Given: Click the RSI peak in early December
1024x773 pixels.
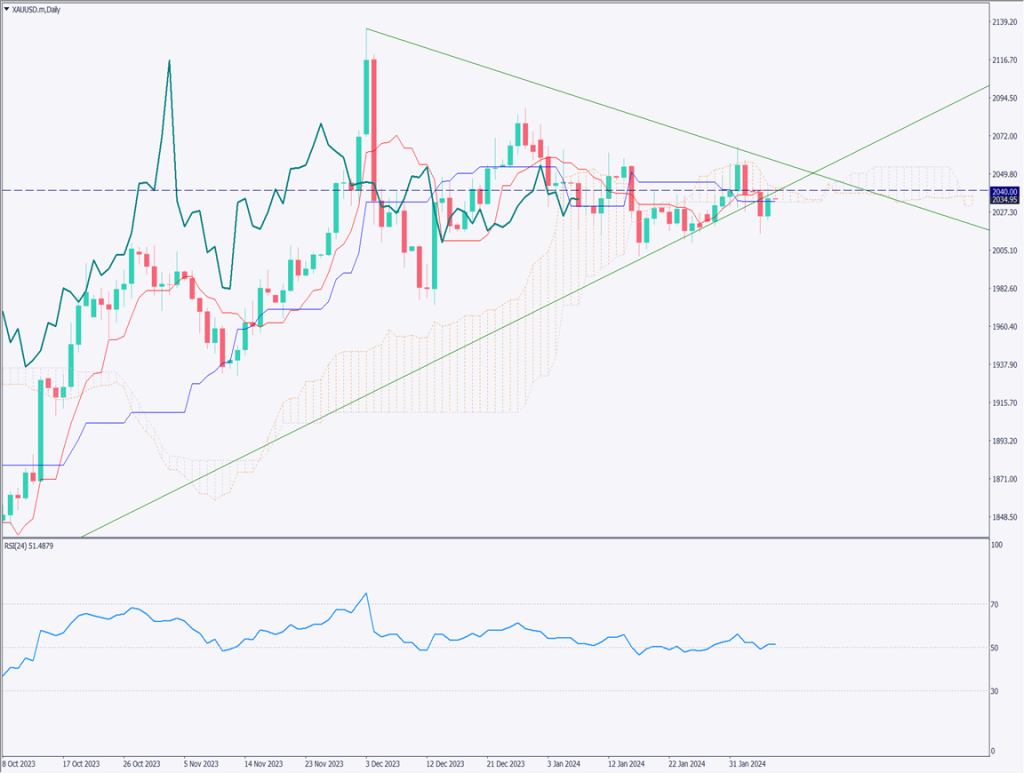Looking at the screenshot, I should tap(366, 594).
